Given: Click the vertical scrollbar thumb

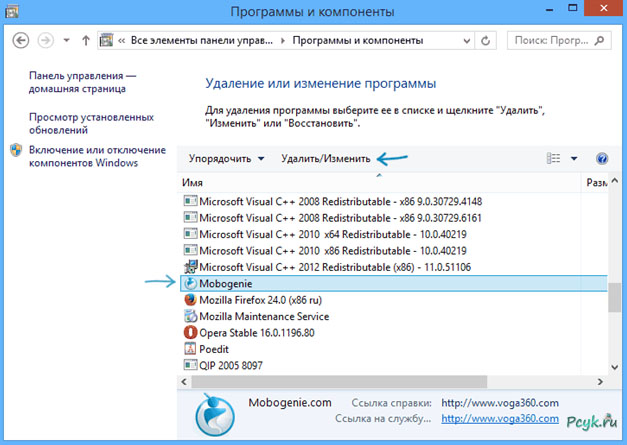Looking at the screenshot, I should [615, 297].
